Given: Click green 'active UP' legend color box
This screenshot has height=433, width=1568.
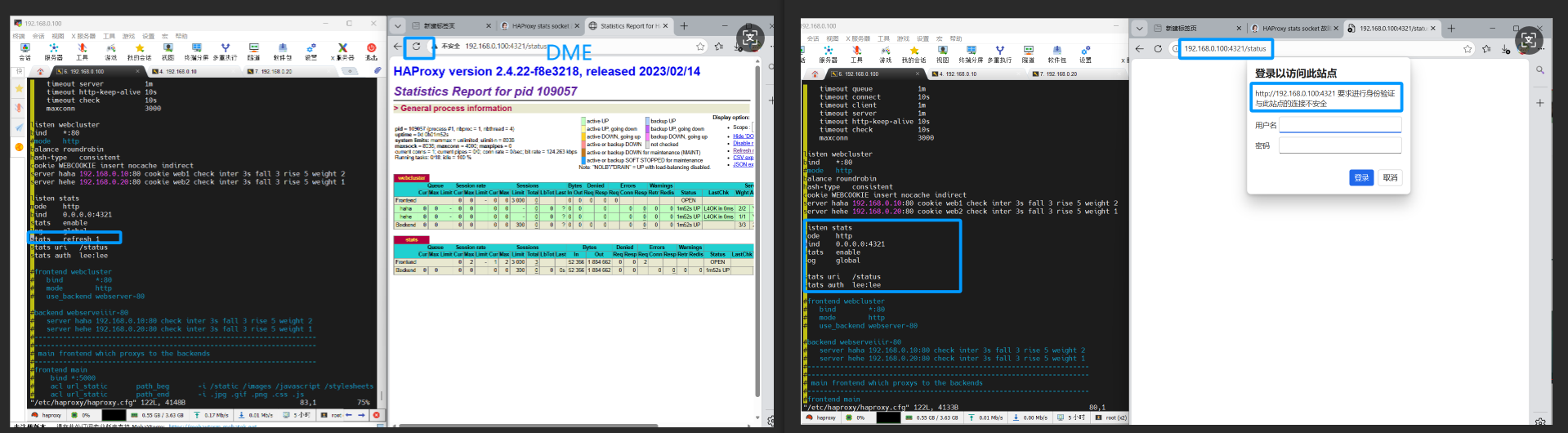Looking at the screenshot, I should [583, 121].
